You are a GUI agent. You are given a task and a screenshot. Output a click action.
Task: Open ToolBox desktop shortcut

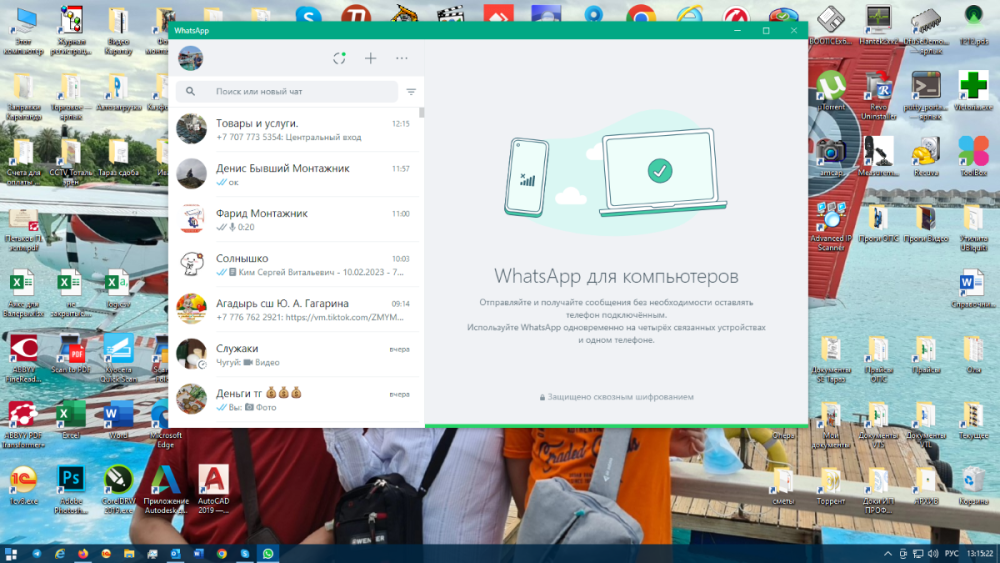tap(973, 156)
